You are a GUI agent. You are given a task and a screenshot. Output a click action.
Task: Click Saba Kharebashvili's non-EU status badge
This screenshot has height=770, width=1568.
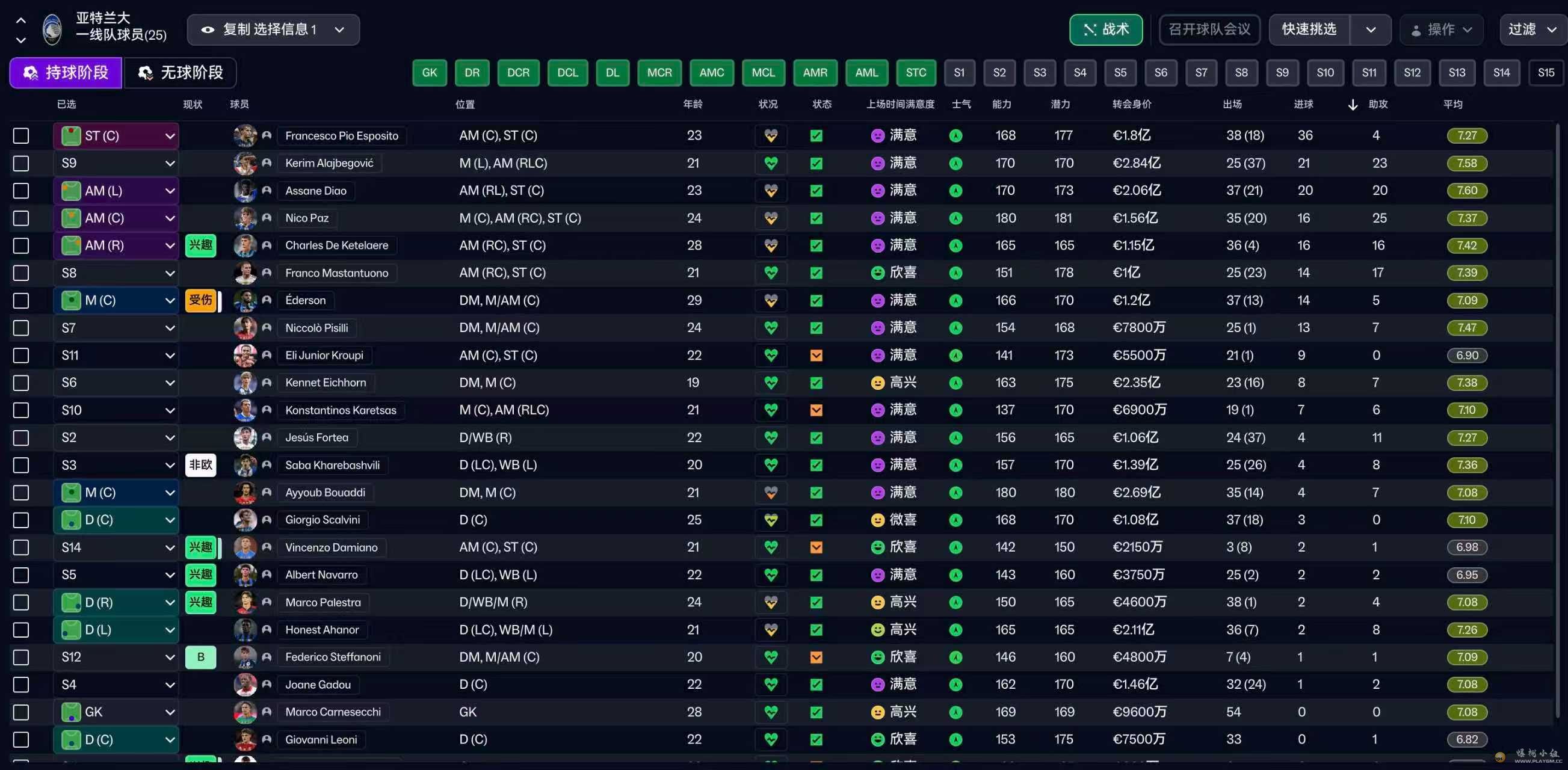click(200, 465)
